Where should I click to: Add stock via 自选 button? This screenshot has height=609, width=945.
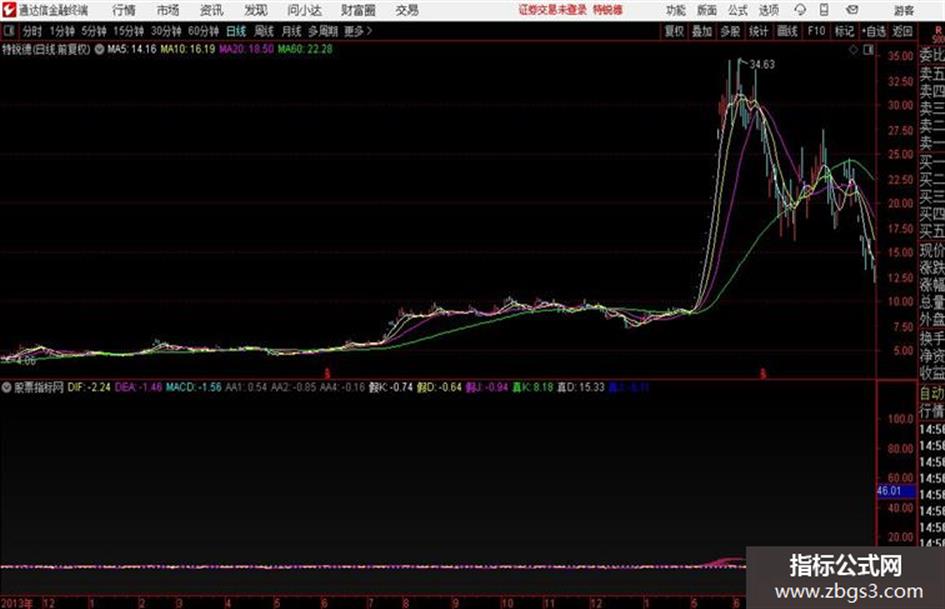pos(873,31)
